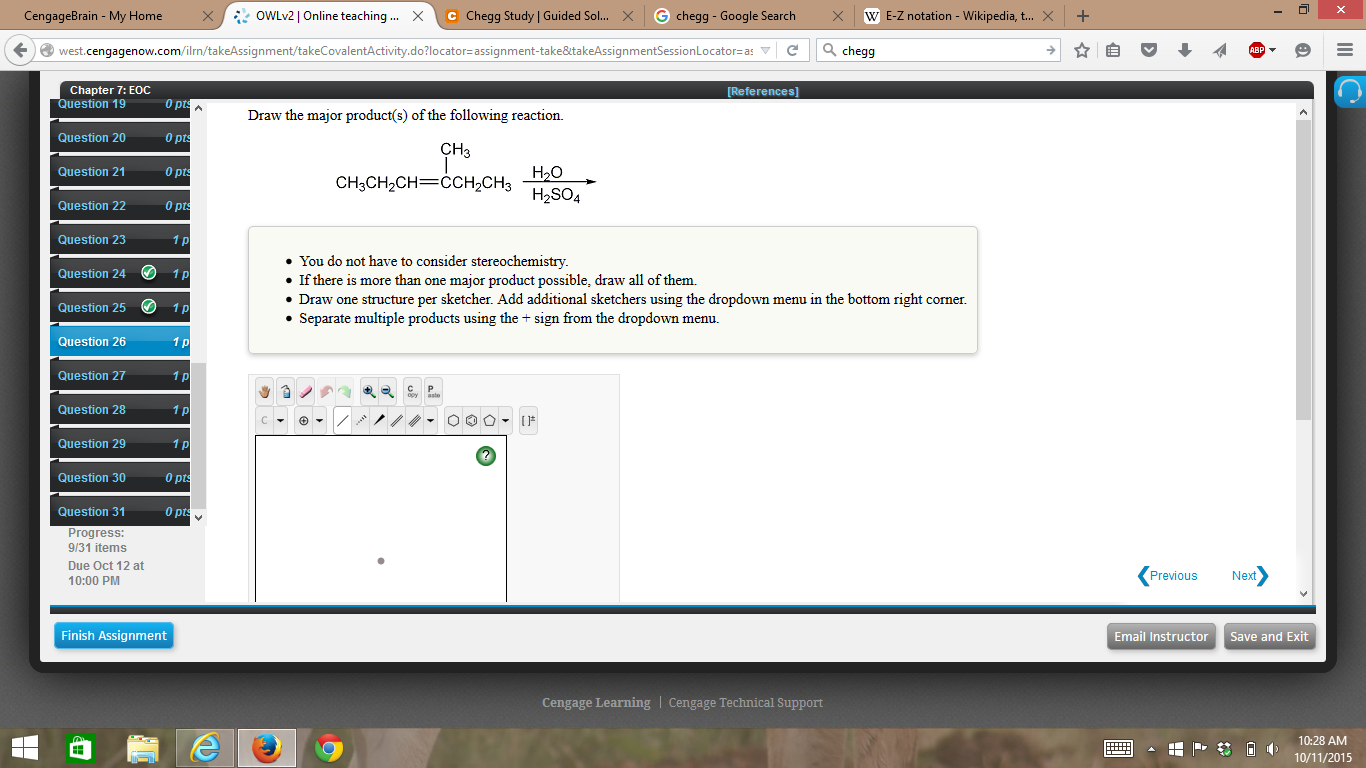Go to the Next question
Image resolution: width=1366 pixels, height=768 pixels.
click(1250, 576)
